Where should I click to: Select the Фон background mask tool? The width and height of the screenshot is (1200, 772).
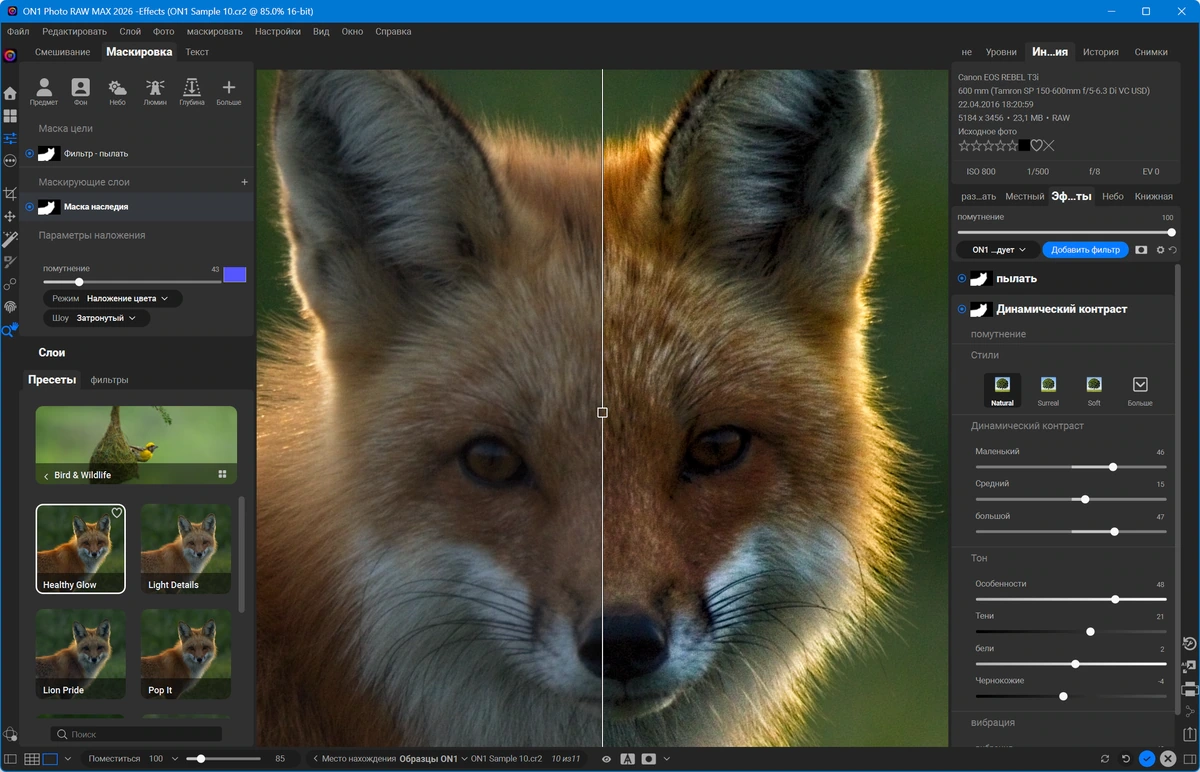pyautogui.click(x=80, y=91)
